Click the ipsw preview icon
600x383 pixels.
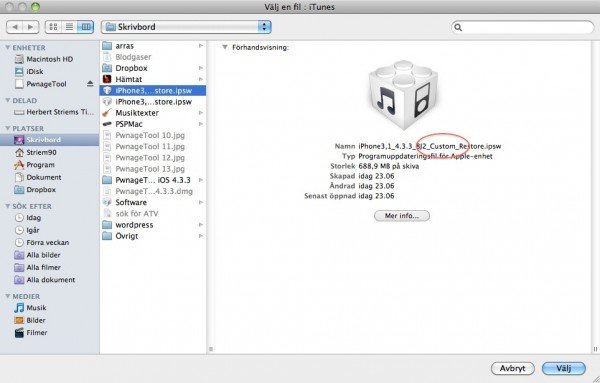tap(403, 95)
